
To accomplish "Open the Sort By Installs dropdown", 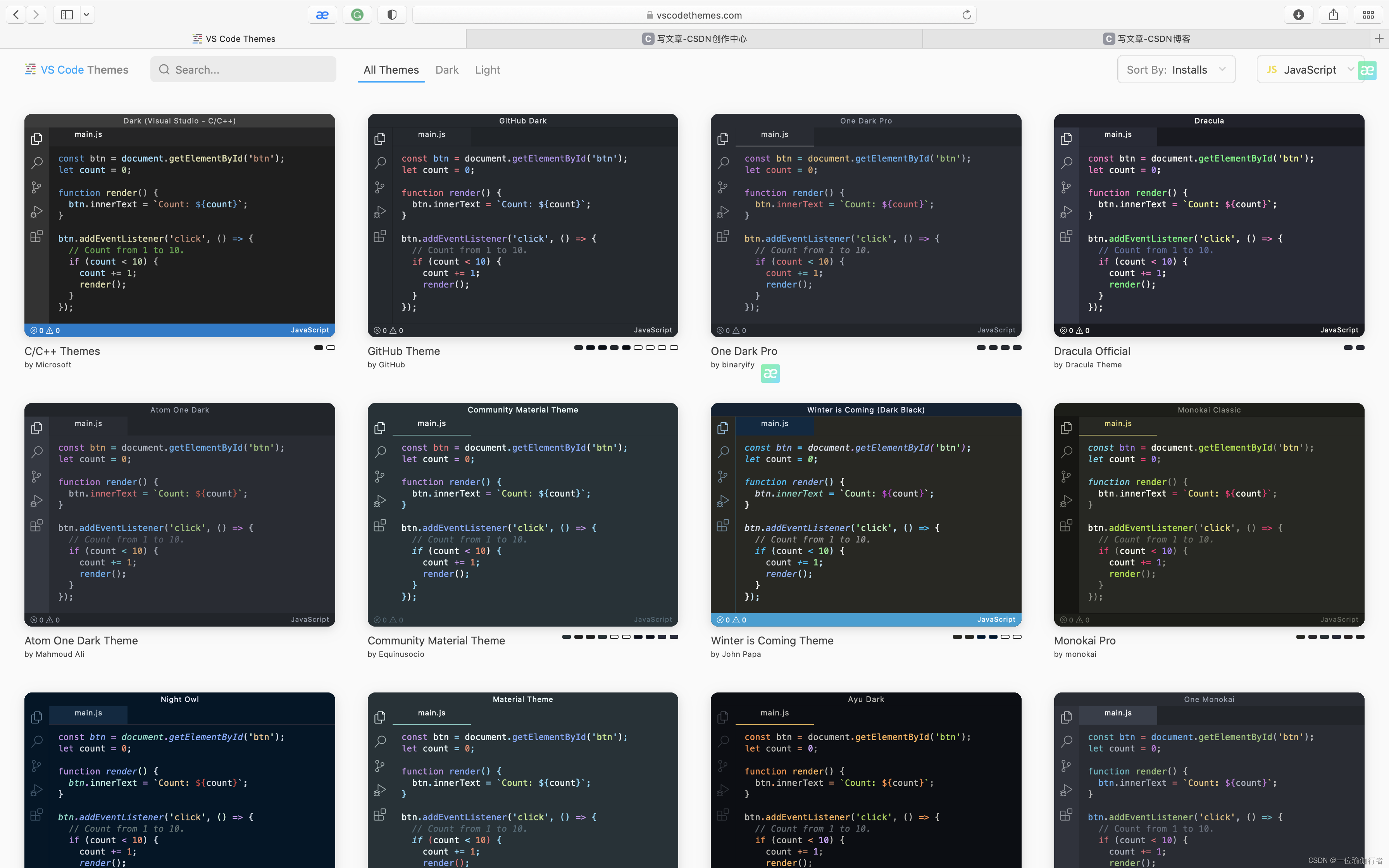I will pos(1176,69).
